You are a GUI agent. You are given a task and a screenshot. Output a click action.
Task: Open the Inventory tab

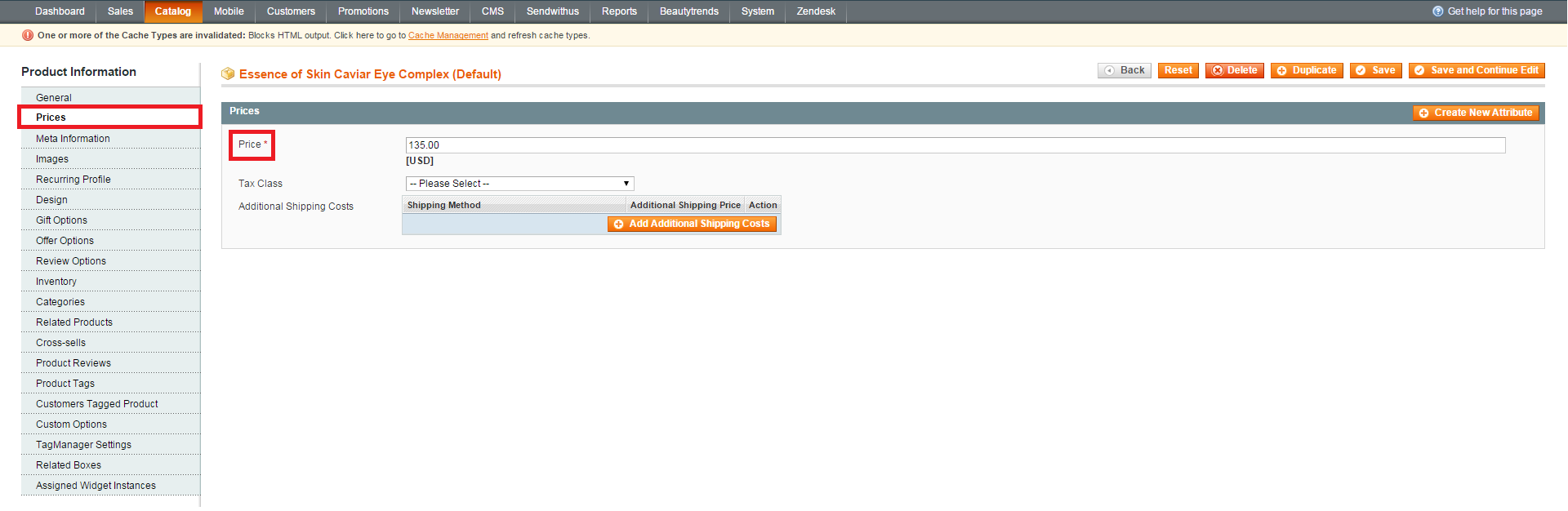pos(110,282)
